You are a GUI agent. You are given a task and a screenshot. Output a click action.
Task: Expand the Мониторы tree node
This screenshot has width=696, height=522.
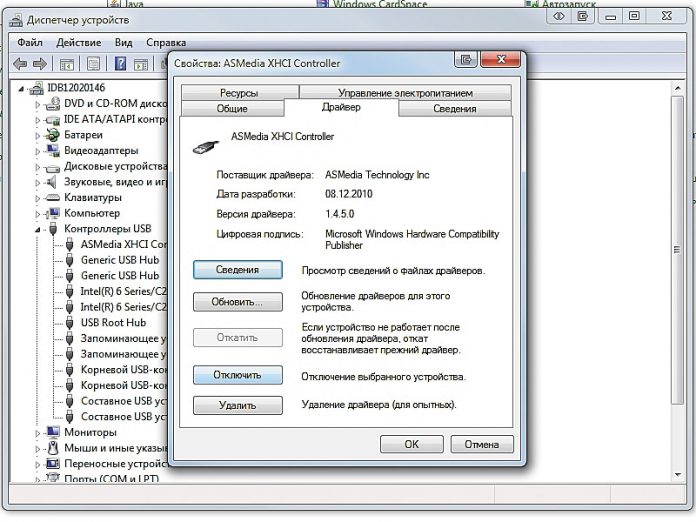39,432
